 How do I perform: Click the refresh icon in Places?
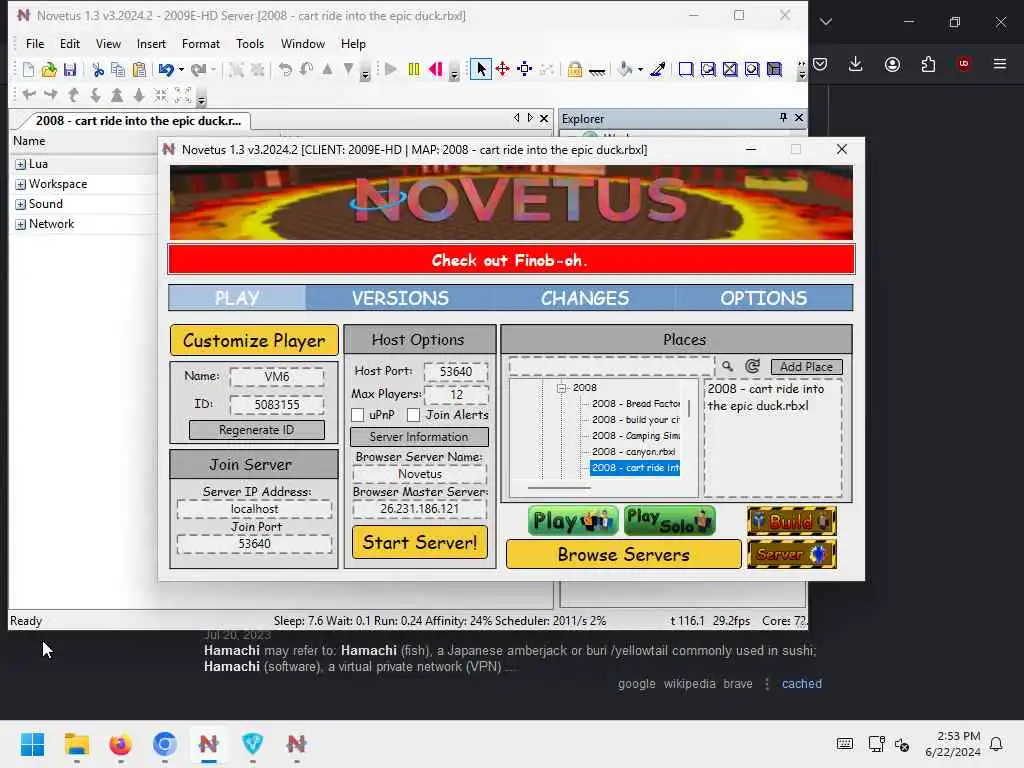tap(752, 366)
